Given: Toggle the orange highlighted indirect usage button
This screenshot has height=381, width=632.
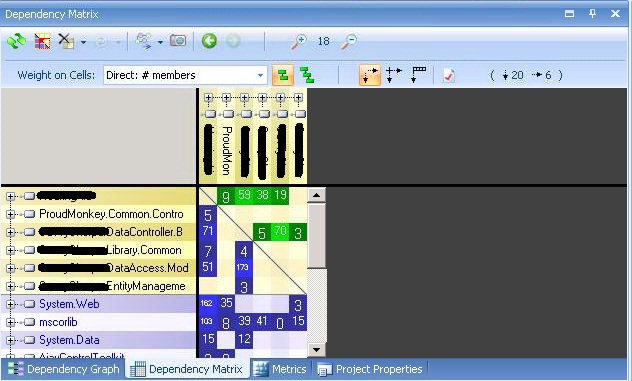Looking at the screenshot, I should click(283, 75).
